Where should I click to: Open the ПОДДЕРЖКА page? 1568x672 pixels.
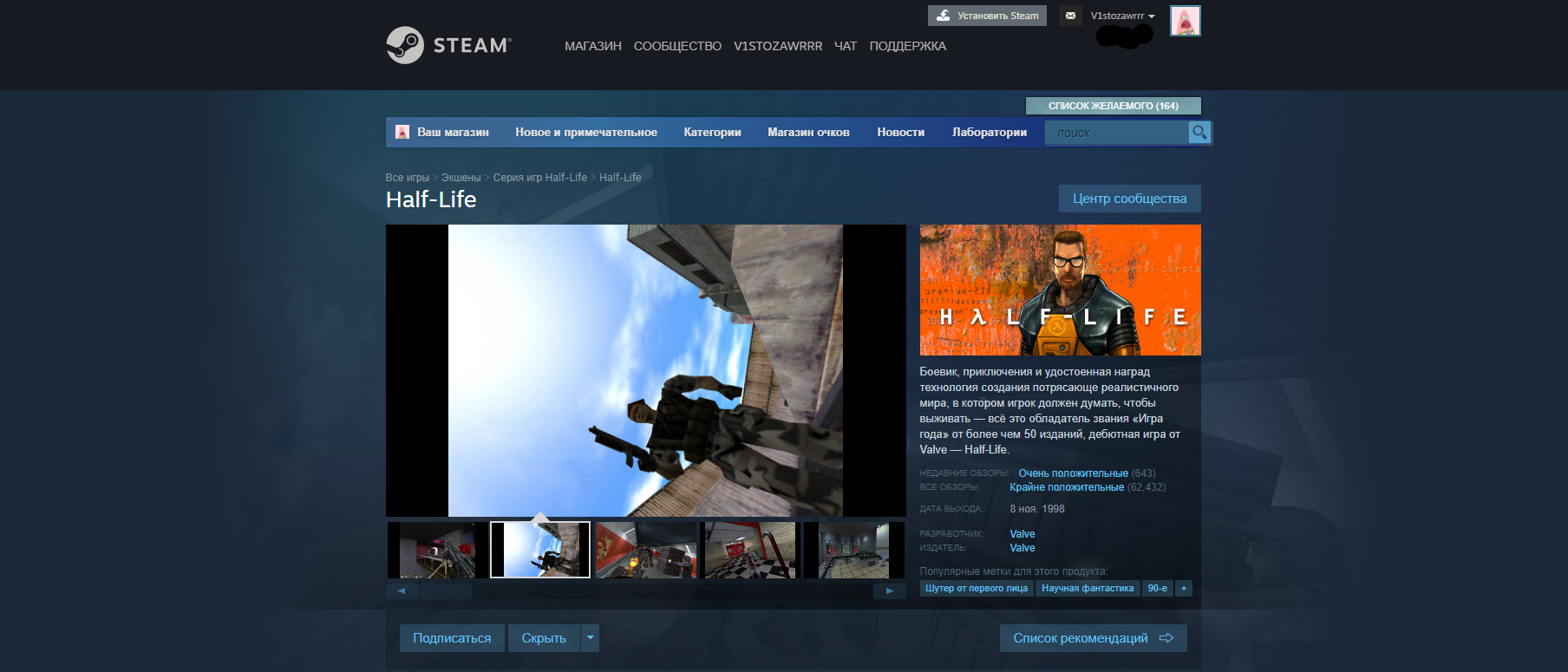[x=908, y=46]
